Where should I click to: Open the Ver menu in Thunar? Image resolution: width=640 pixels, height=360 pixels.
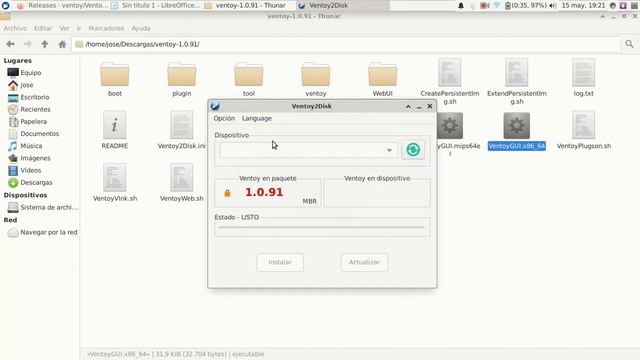pyautogui.click(x=64, y=28)
